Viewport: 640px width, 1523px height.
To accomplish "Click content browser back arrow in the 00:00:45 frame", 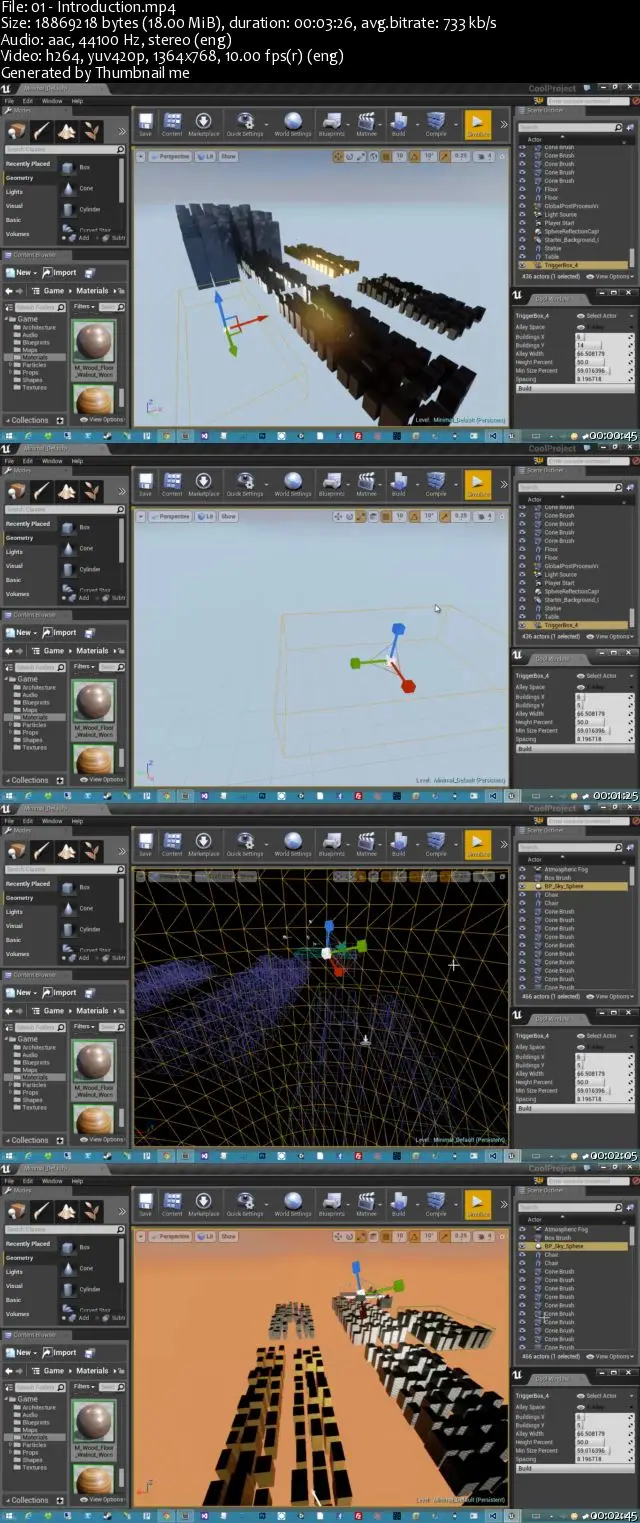I will click(10, 291).
